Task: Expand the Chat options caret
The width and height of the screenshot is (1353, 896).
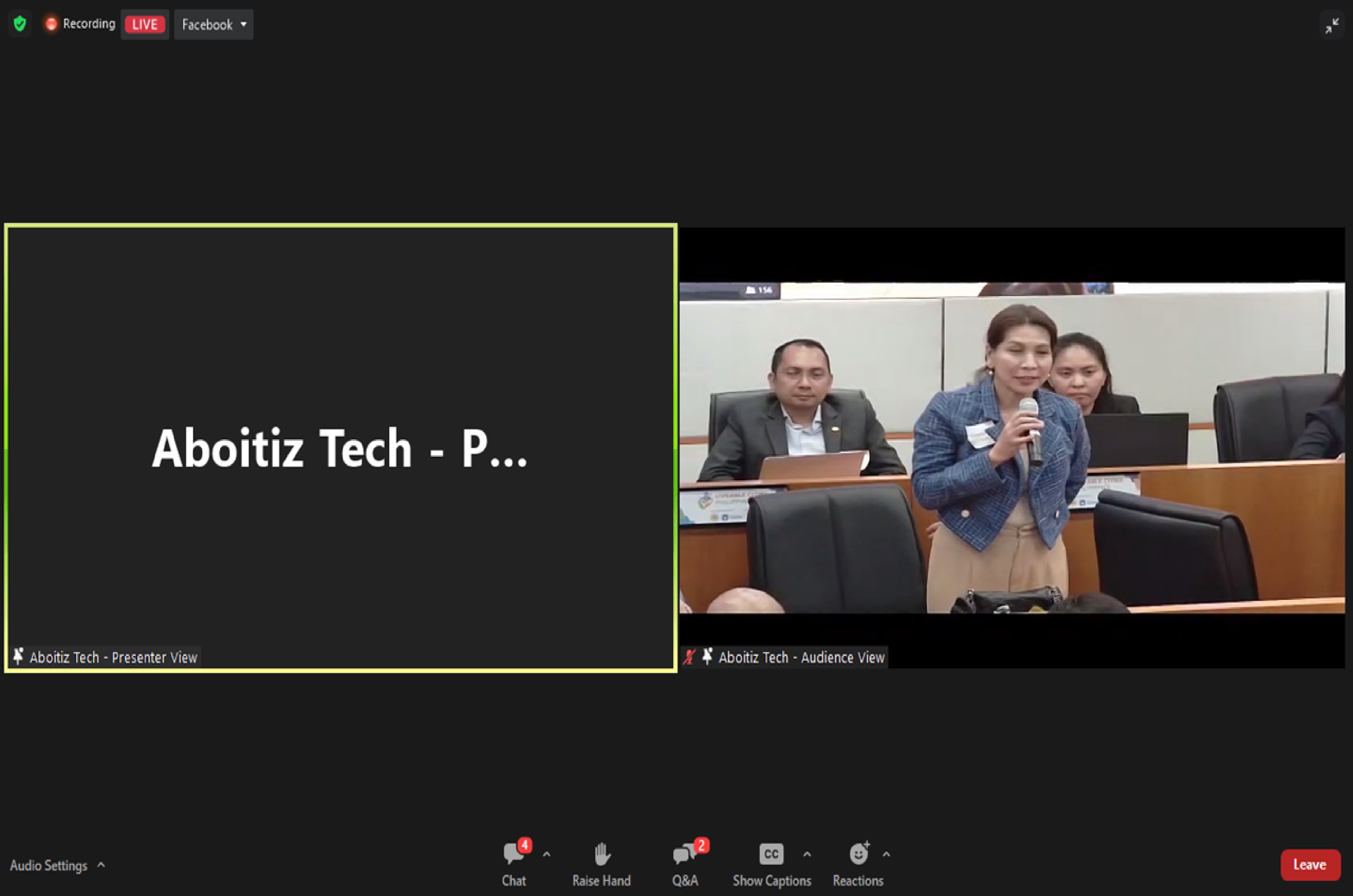Action: click(547, 855)
